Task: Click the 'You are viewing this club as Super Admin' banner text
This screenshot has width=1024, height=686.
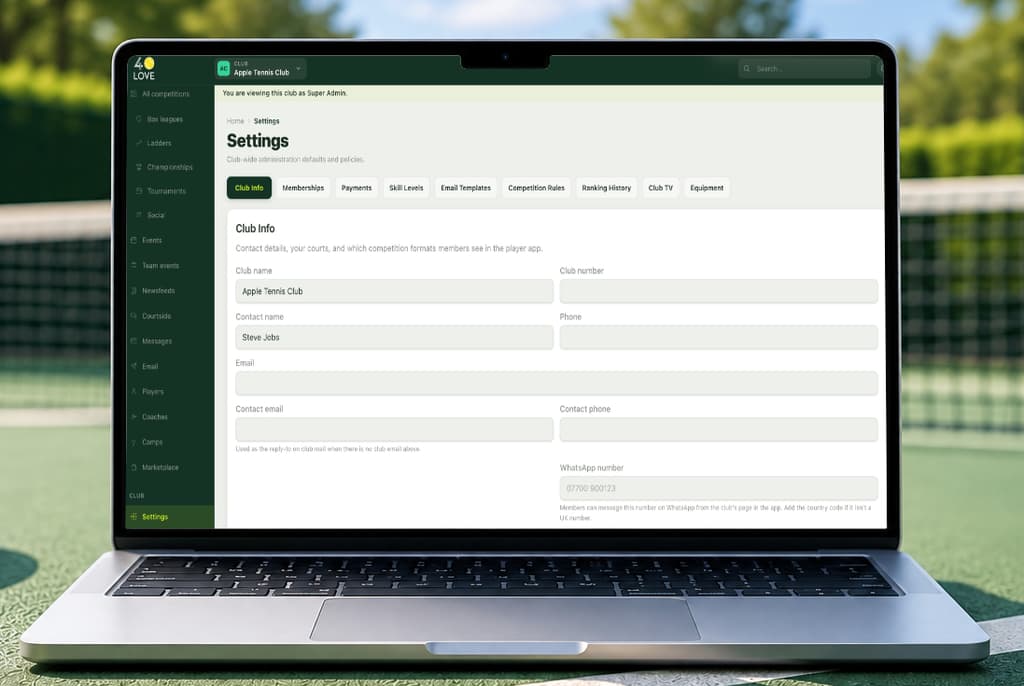Action: click(x=285, y=93)
